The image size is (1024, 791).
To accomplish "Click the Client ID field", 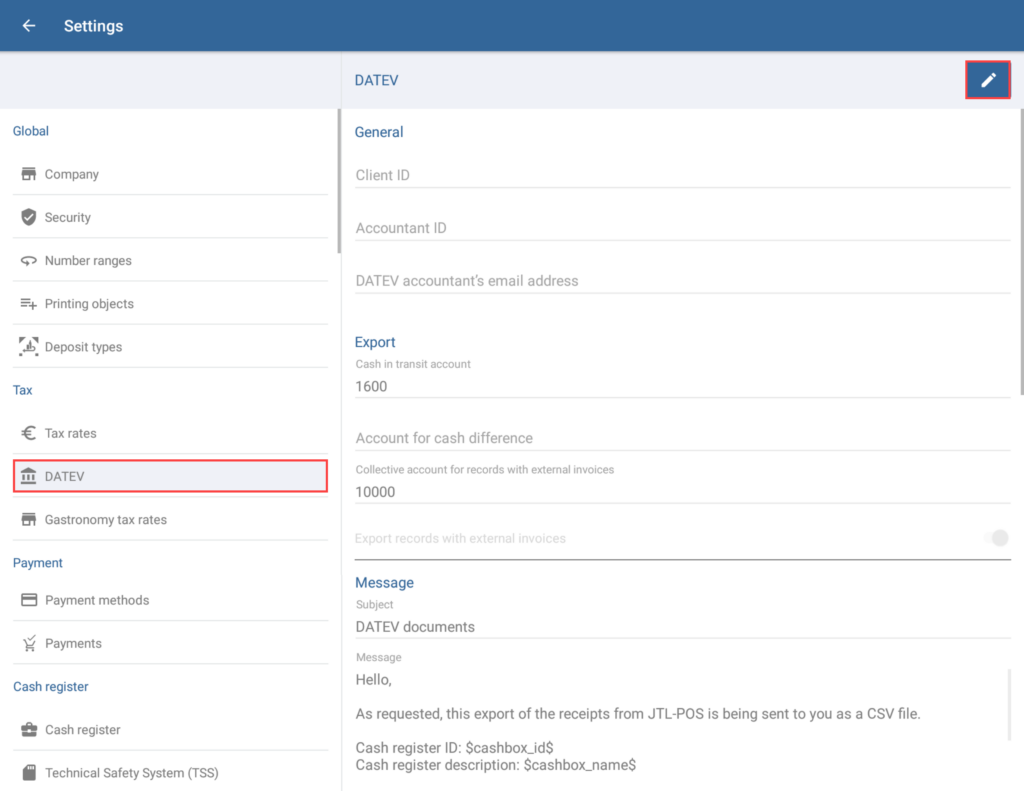I will (x=682, y=175).
